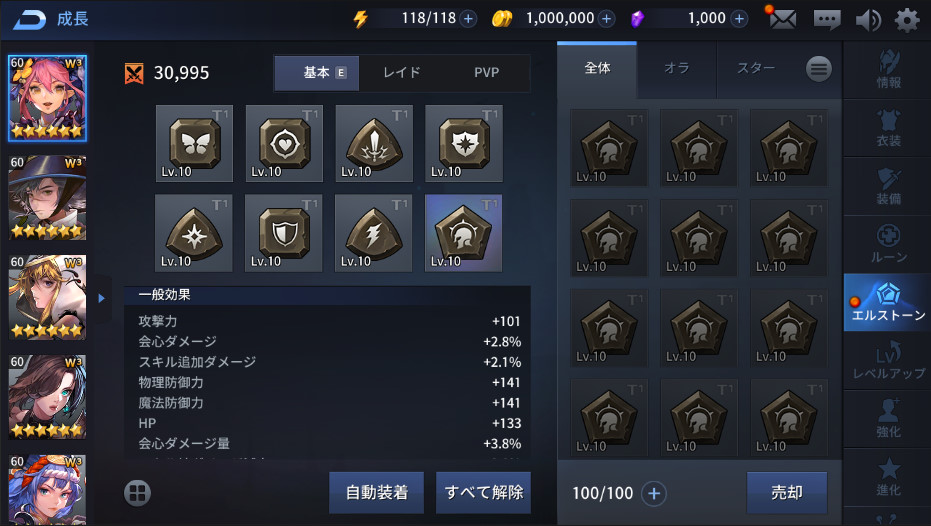This screenshot has width=931, height=526.
Task: Select the witch hat hero portrait
Action: point(48,198)
